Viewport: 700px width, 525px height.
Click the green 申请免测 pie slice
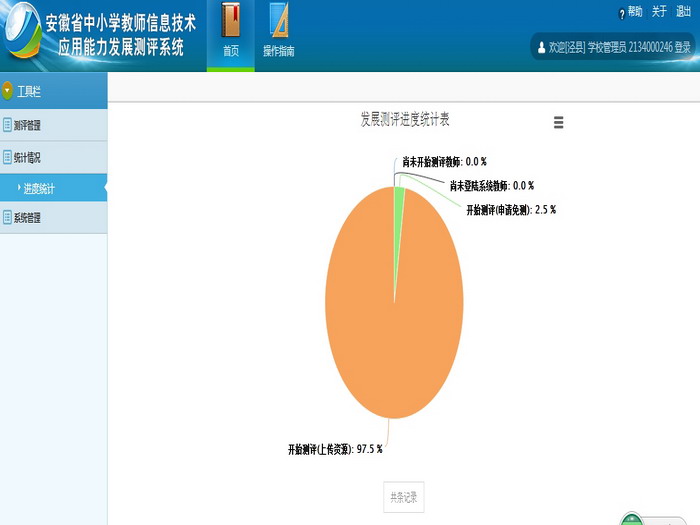coord(399,196)
